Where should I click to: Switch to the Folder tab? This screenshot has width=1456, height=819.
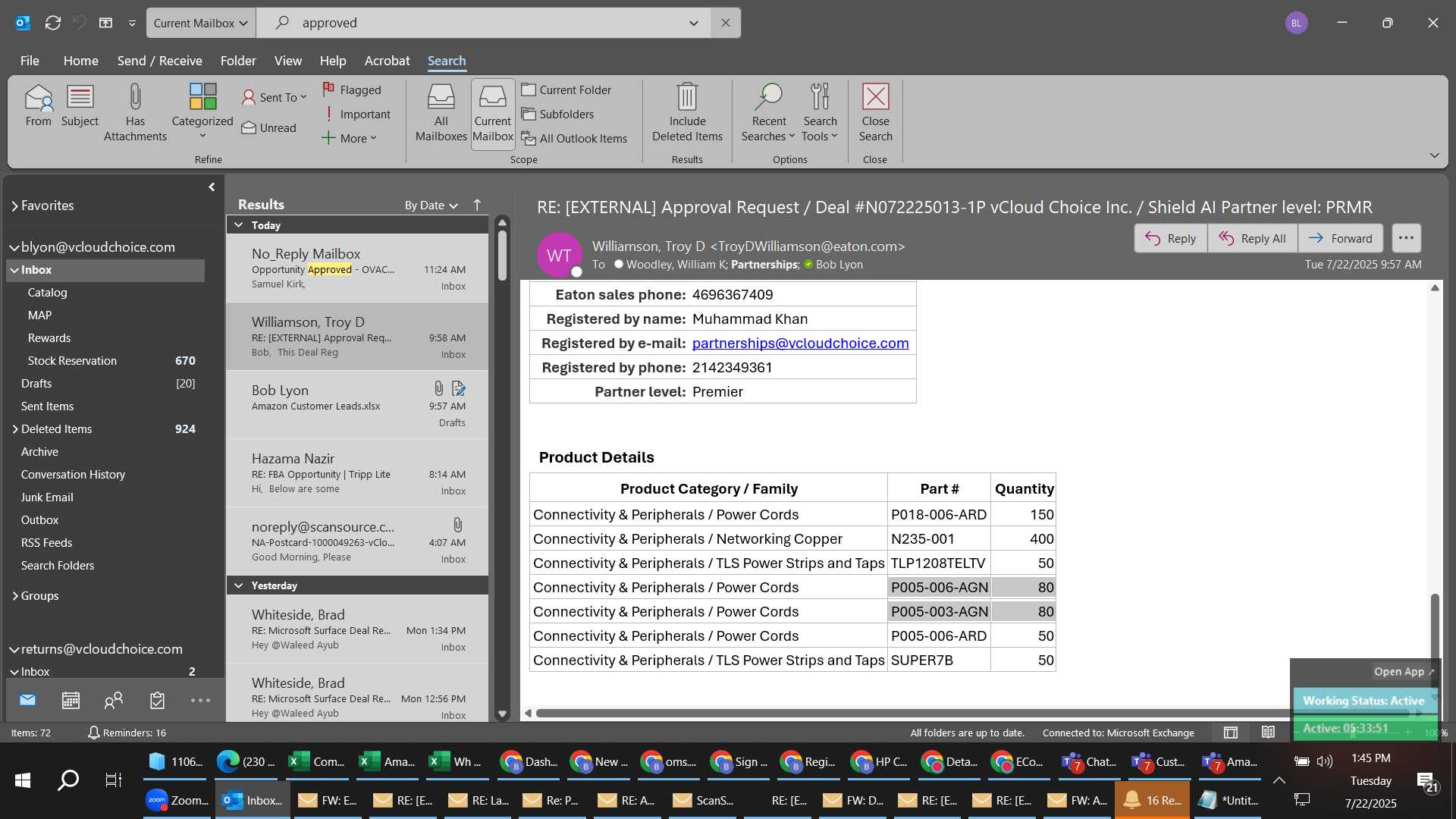click(238, 61)
